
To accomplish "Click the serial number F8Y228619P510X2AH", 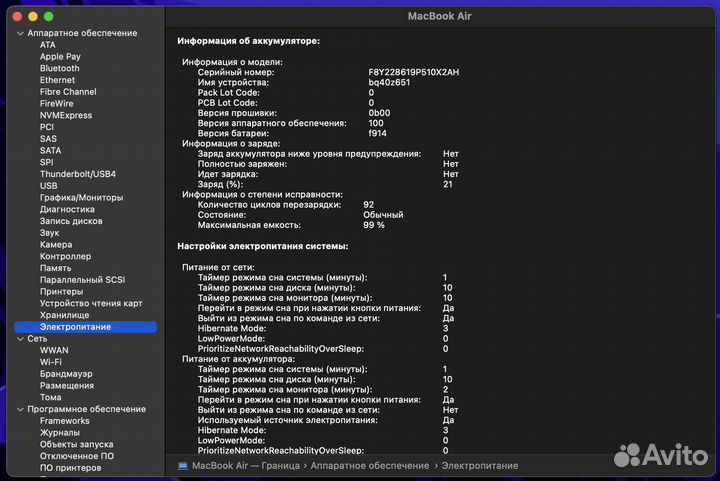I will click(x=414, y=73).
